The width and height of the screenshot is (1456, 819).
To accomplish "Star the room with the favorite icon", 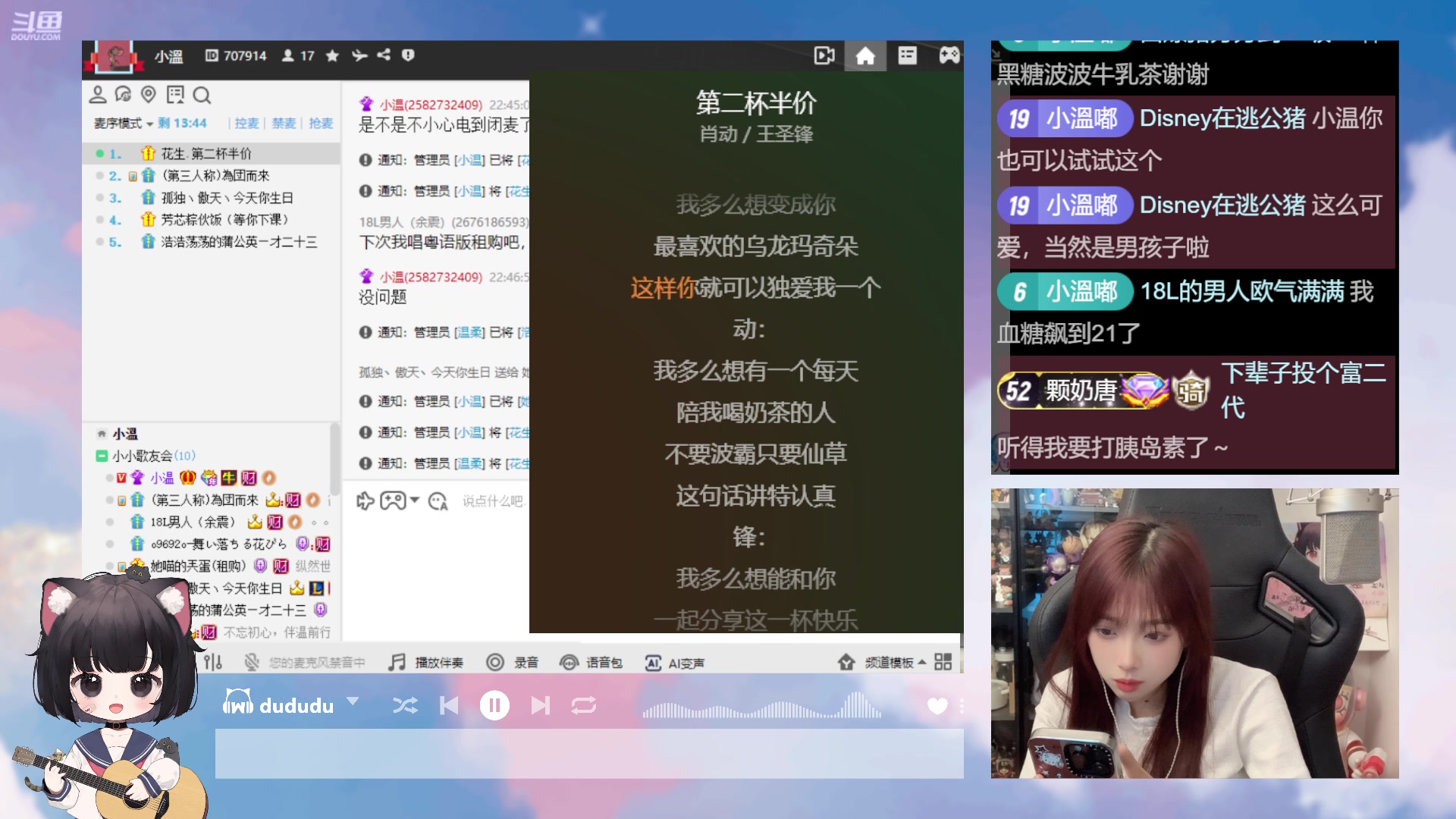I will (x=331, y=56).
